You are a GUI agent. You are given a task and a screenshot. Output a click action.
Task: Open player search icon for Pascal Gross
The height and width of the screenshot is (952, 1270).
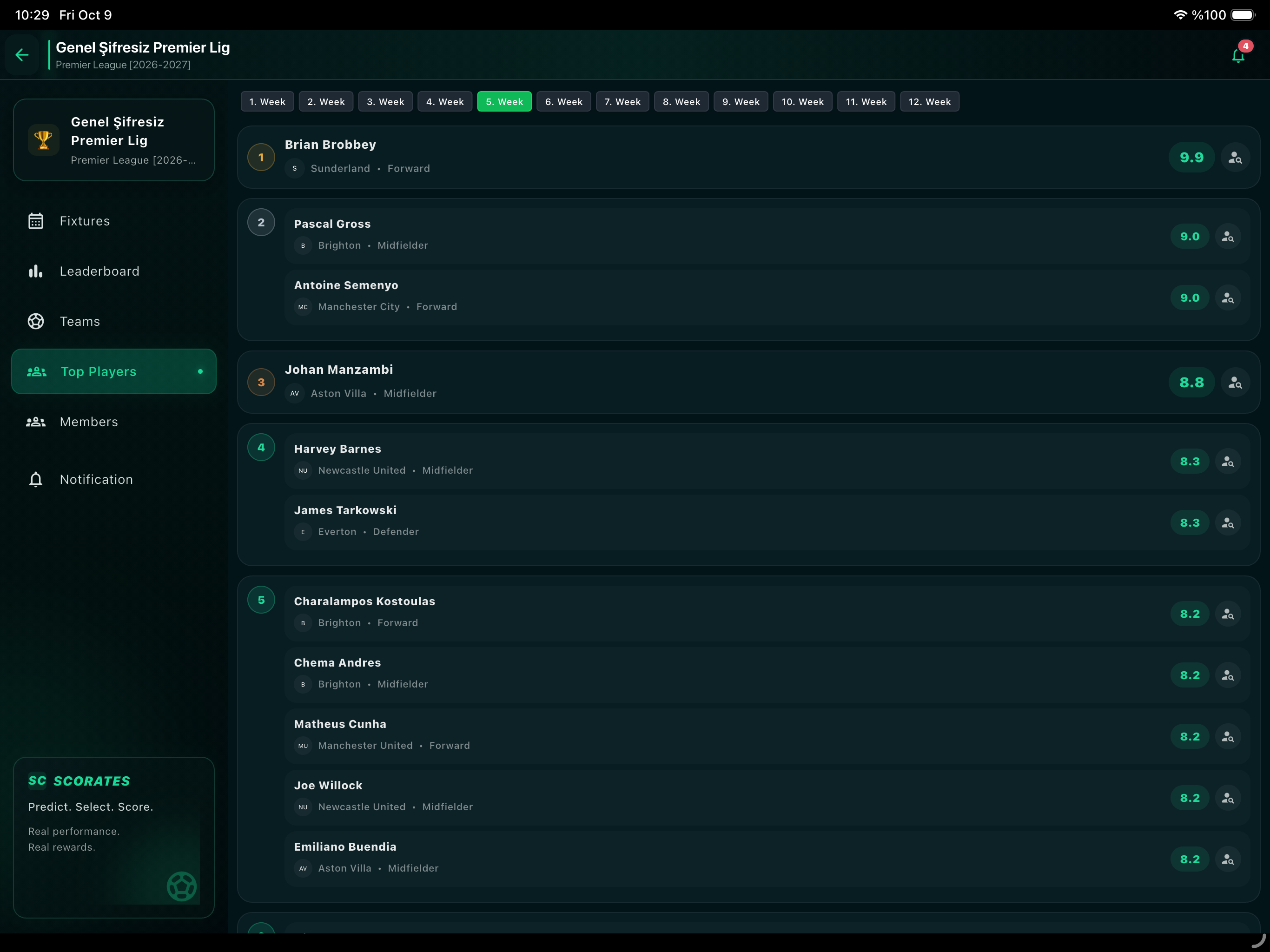tap(1228, 237)
